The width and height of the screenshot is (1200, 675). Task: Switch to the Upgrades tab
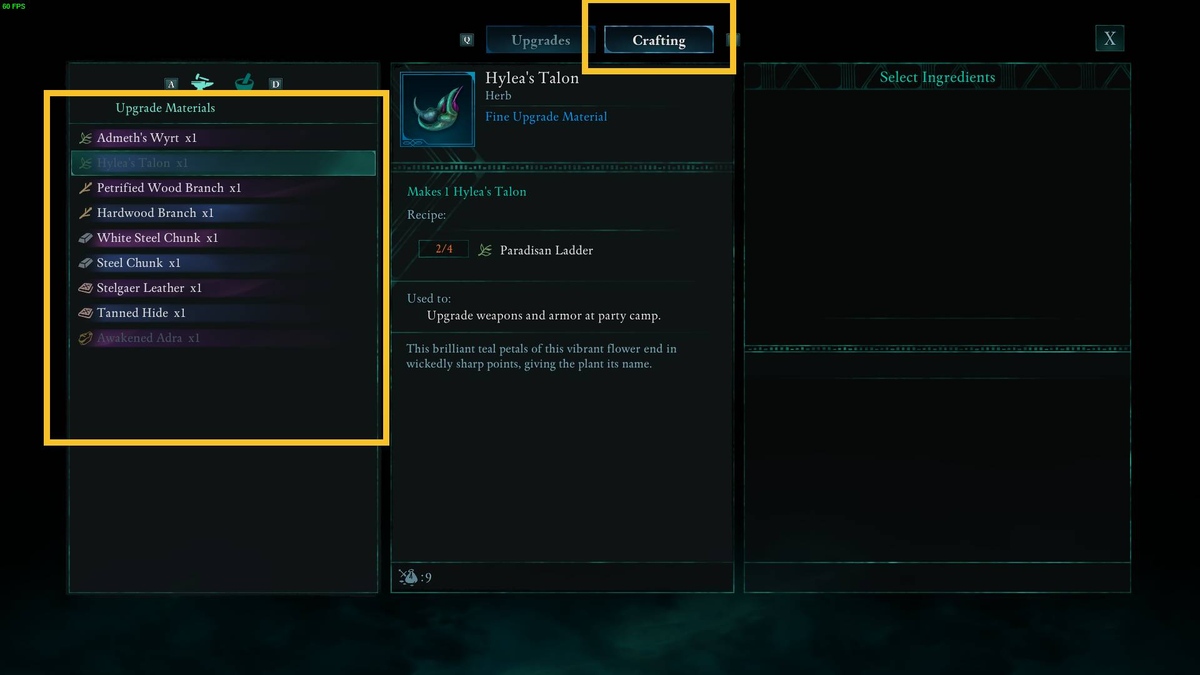point(541,40)
